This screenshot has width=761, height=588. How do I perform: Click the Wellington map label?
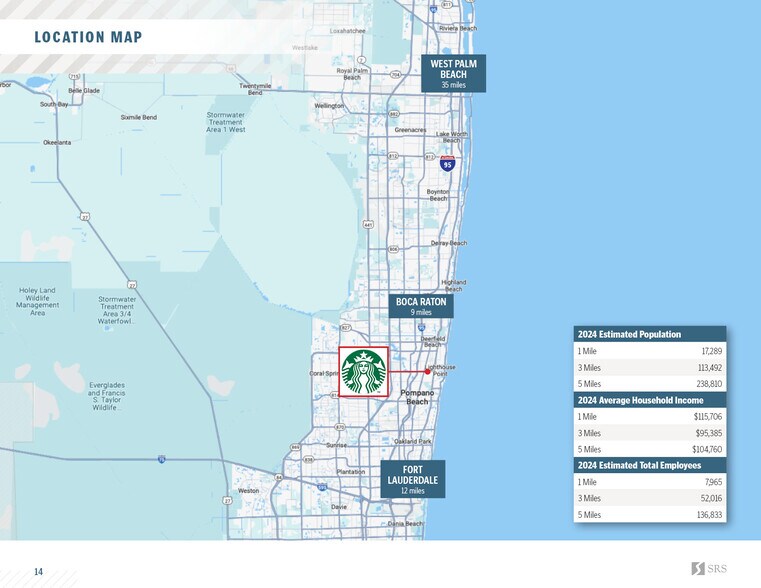329,106
